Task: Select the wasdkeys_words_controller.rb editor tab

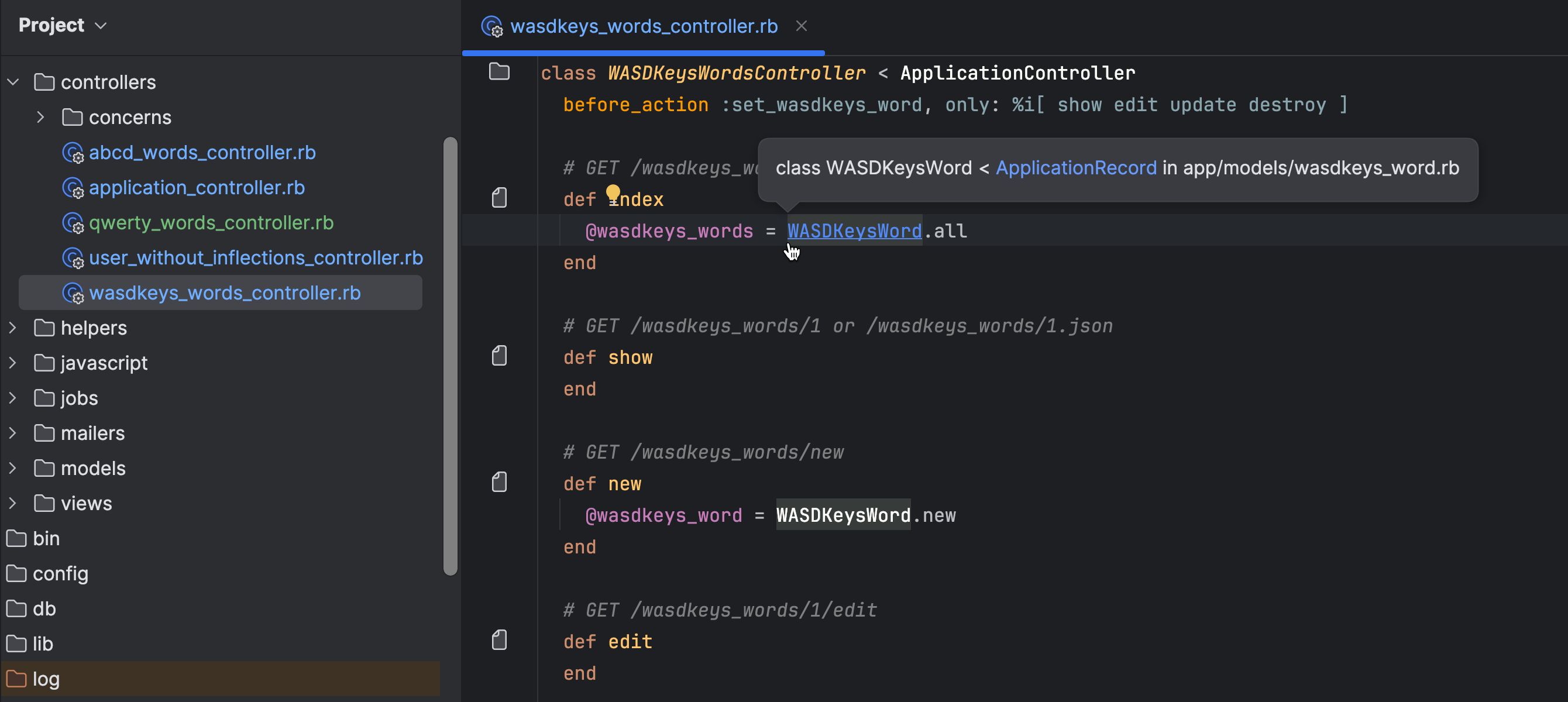Action: (x=644, y=26)
